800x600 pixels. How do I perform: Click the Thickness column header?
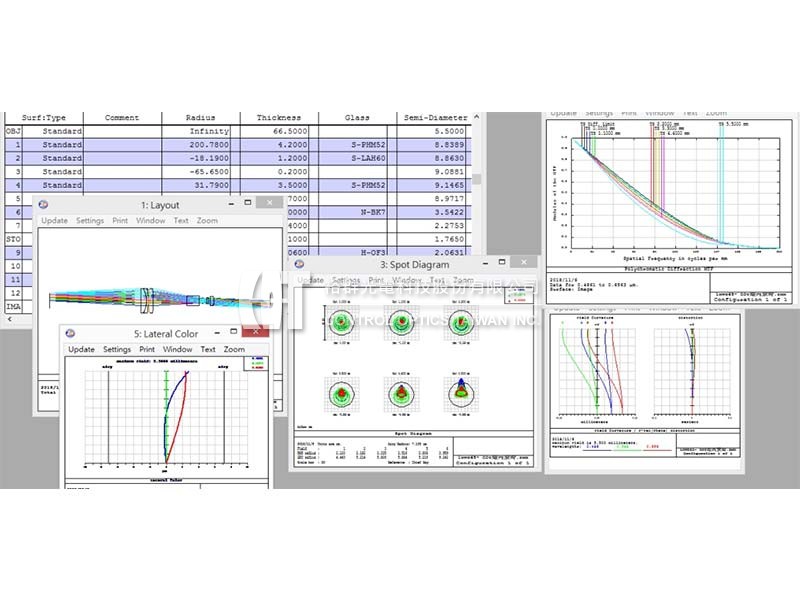[x=278, y=118]
